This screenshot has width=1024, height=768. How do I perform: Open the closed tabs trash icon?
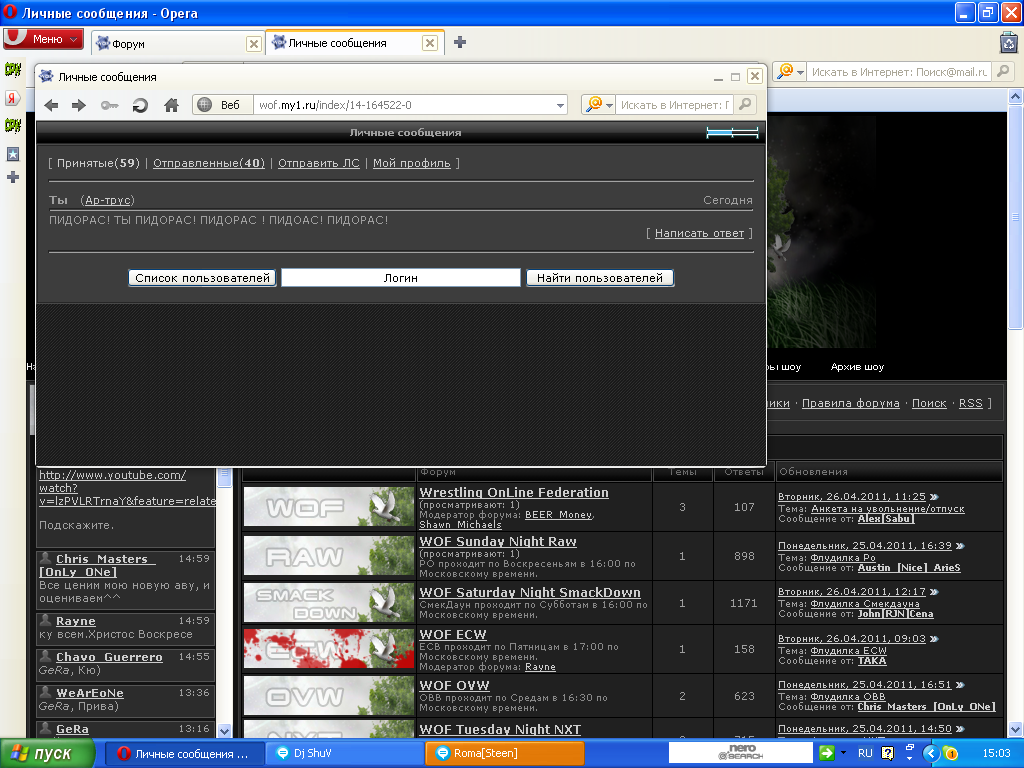(1009, 43)
